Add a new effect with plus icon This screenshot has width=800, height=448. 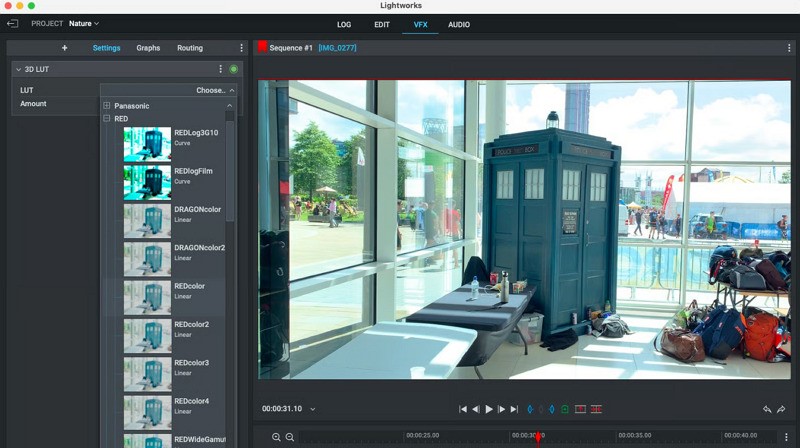click(x=65, y=48)
